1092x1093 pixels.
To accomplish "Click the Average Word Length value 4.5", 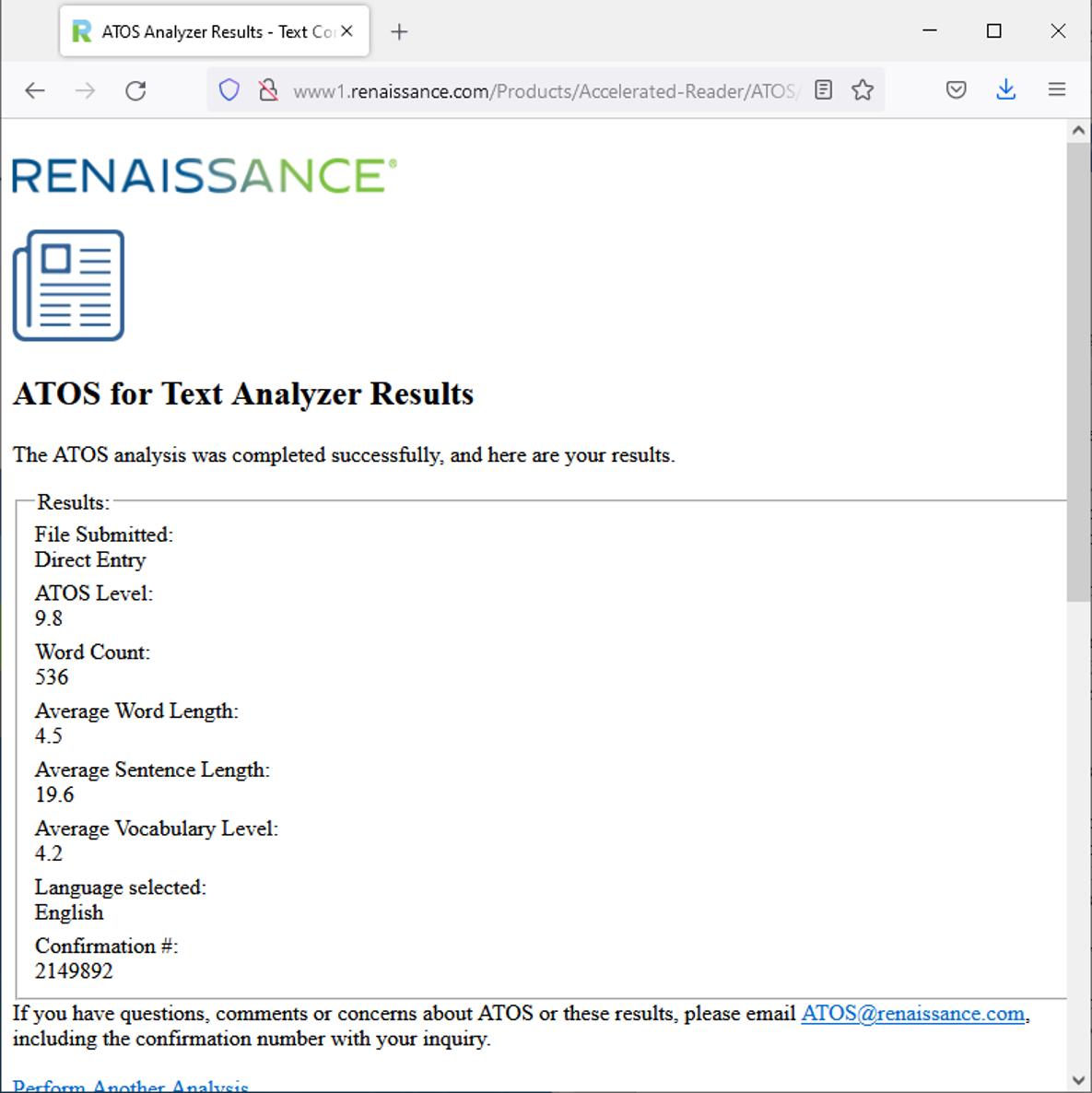I will tap(49, 736).
